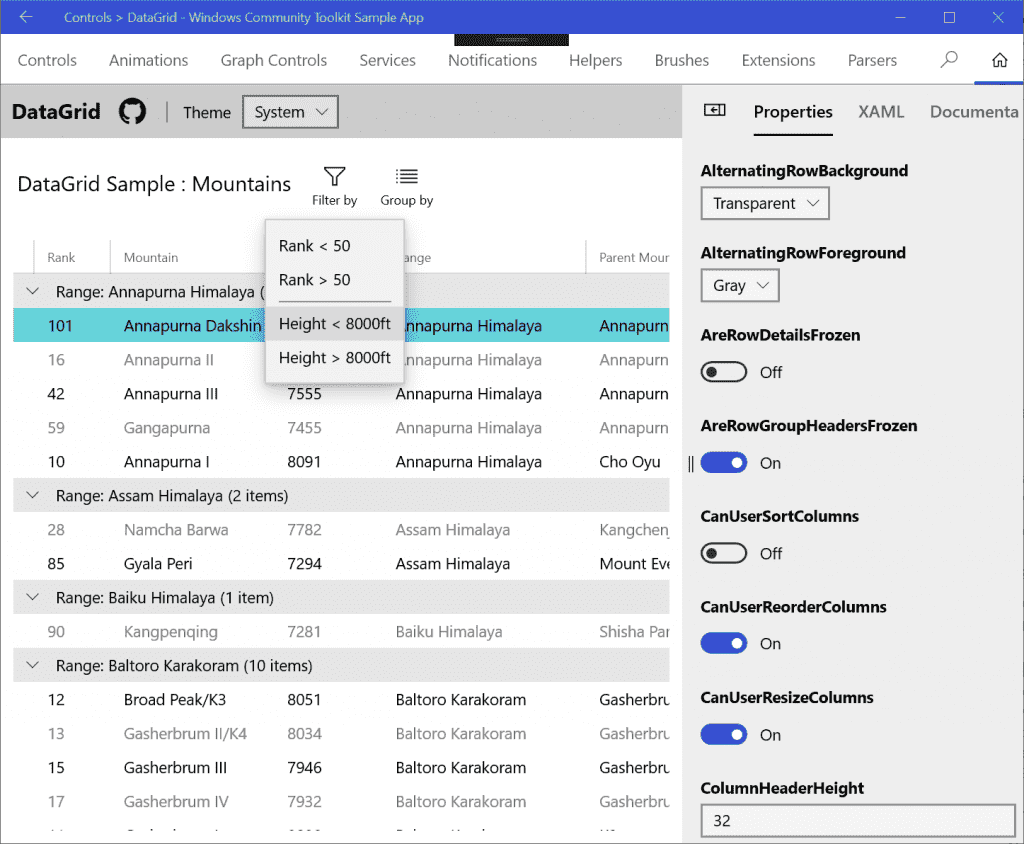The width and height of the screenshot is (1024, 844).
Task: Enable the CanUserSortColumns switch
Action: tap(724, 553)
